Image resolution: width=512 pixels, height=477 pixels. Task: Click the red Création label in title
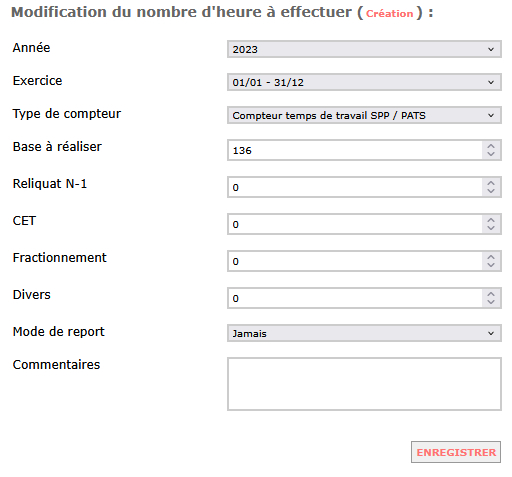click(x=389, y=14)
